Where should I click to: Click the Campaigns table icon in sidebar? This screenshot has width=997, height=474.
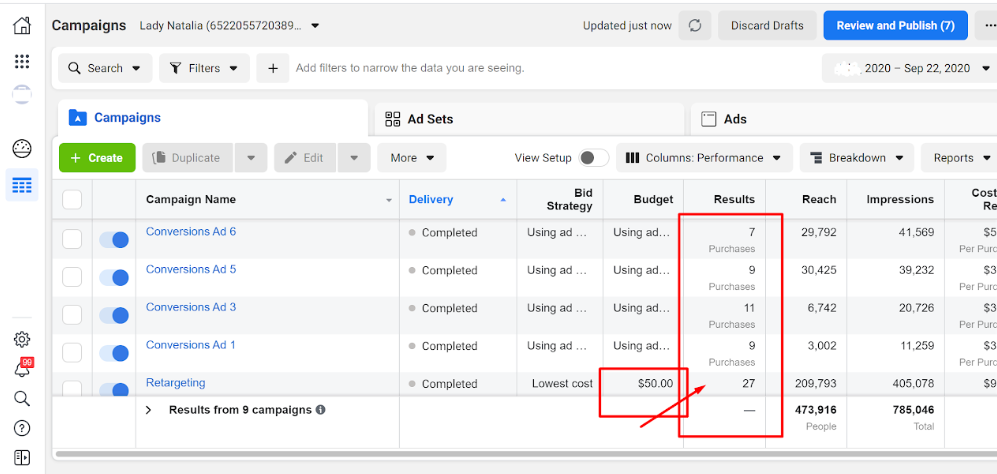coord(21,185)
